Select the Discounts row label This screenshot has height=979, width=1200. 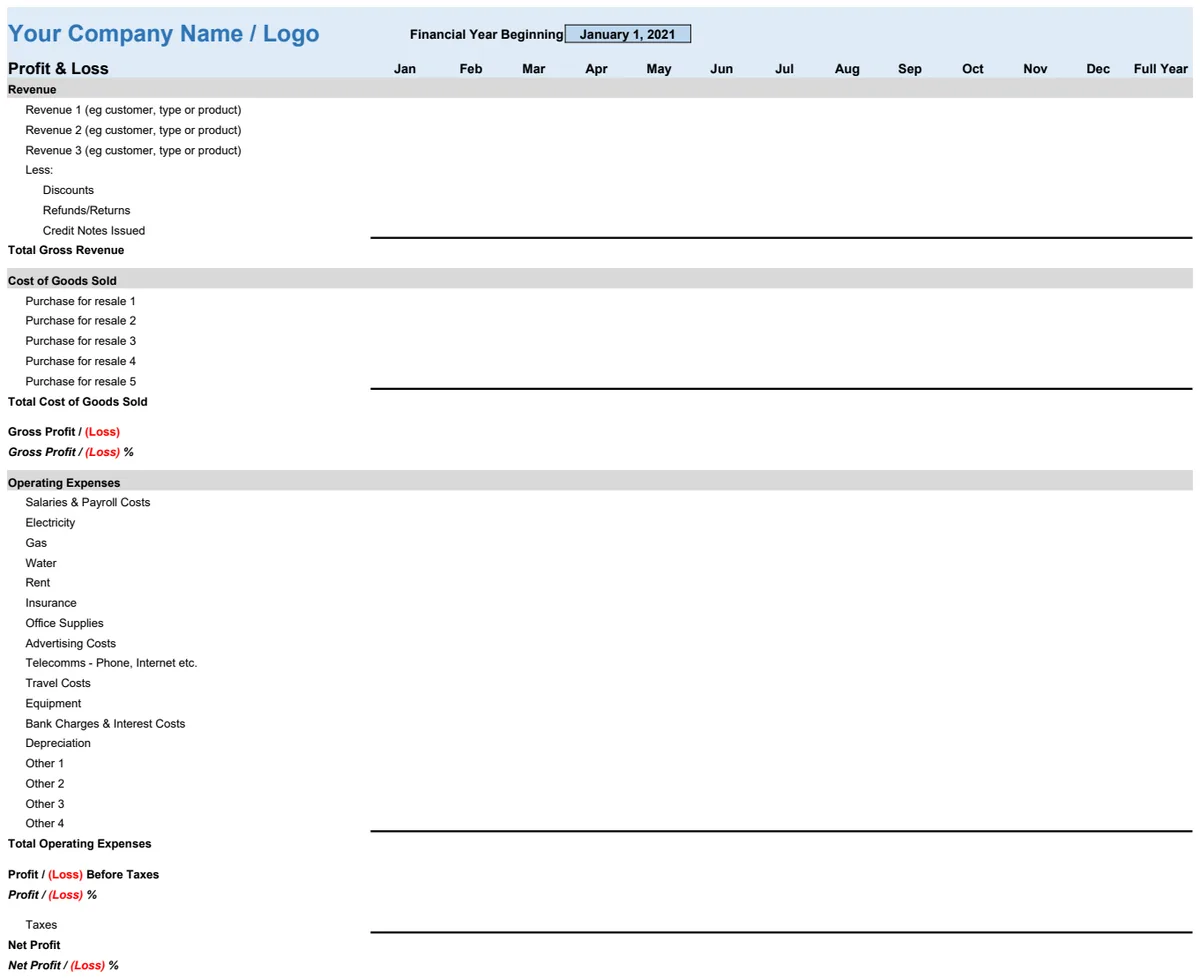[x=68, y=190]
